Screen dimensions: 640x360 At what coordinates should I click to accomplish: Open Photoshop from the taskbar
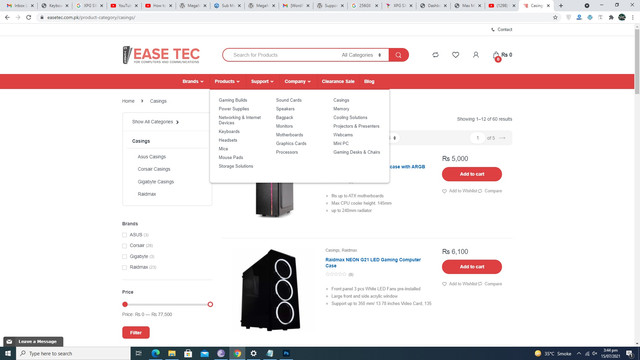(x=286, y=353)
